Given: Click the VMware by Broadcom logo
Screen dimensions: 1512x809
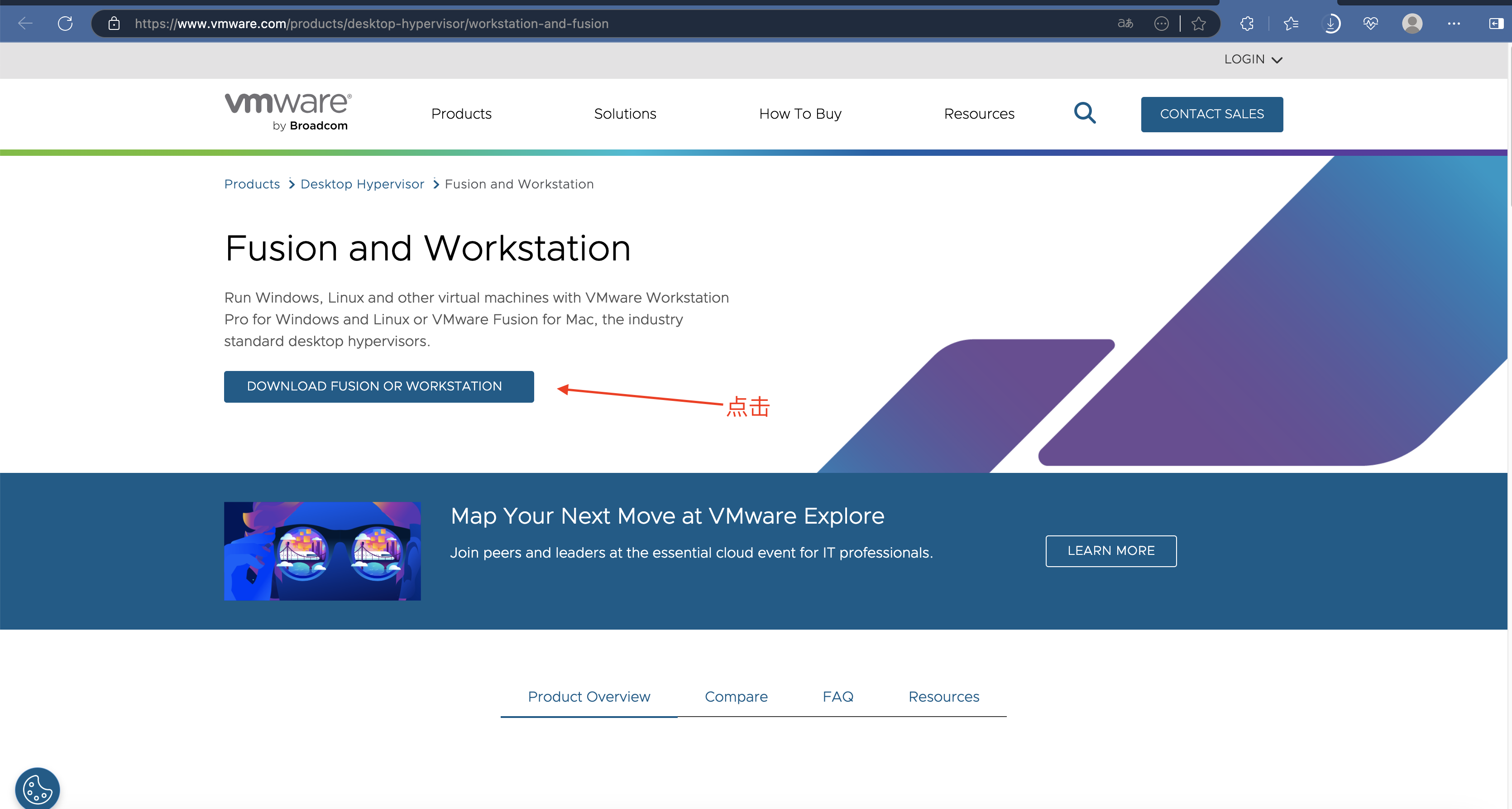Looking at the screenshot, I should click(288, 111).
